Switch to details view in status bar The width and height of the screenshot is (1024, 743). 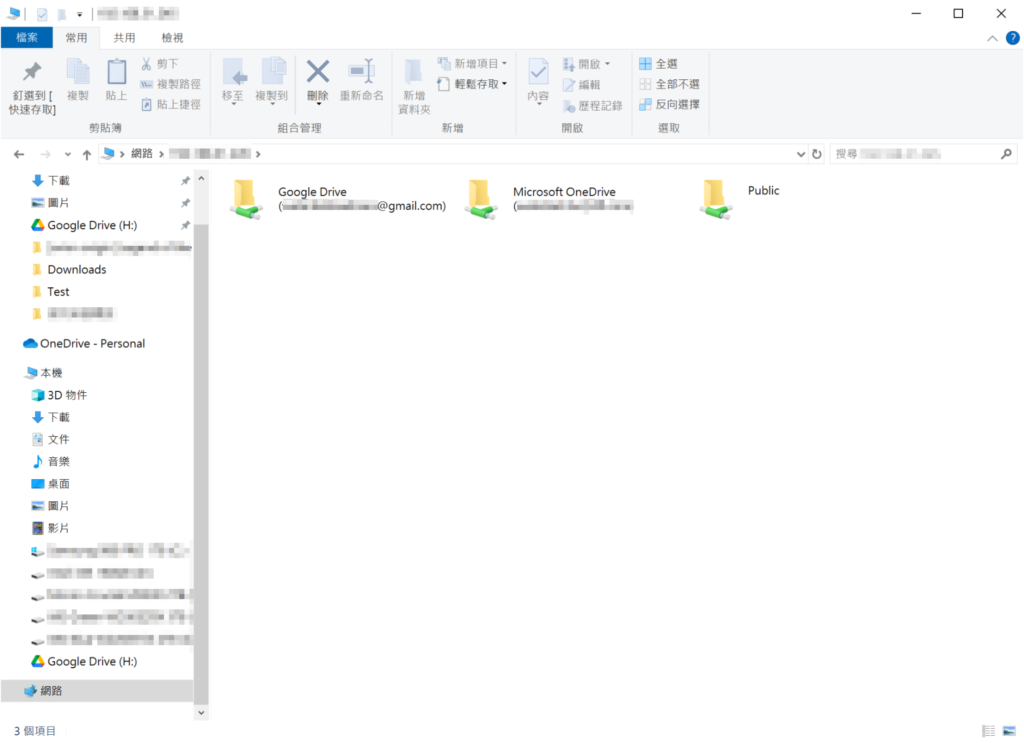point(988,731)
